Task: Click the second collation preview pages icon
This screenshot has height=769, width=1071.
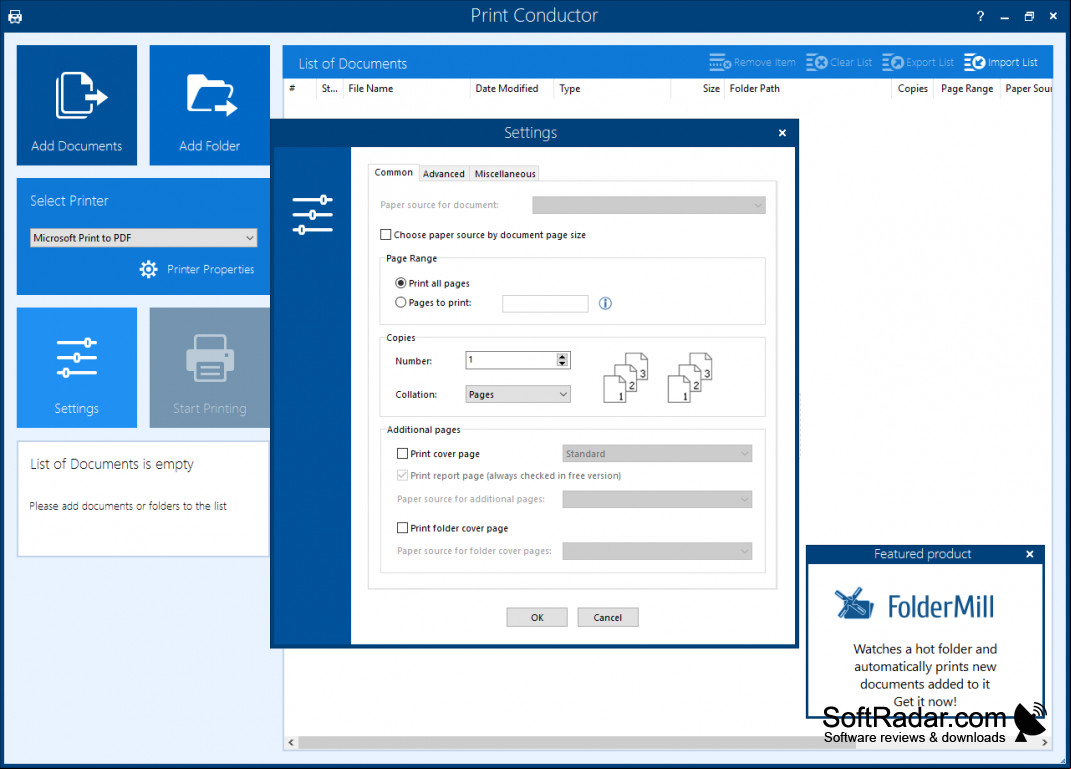Action: pos(689,377)
